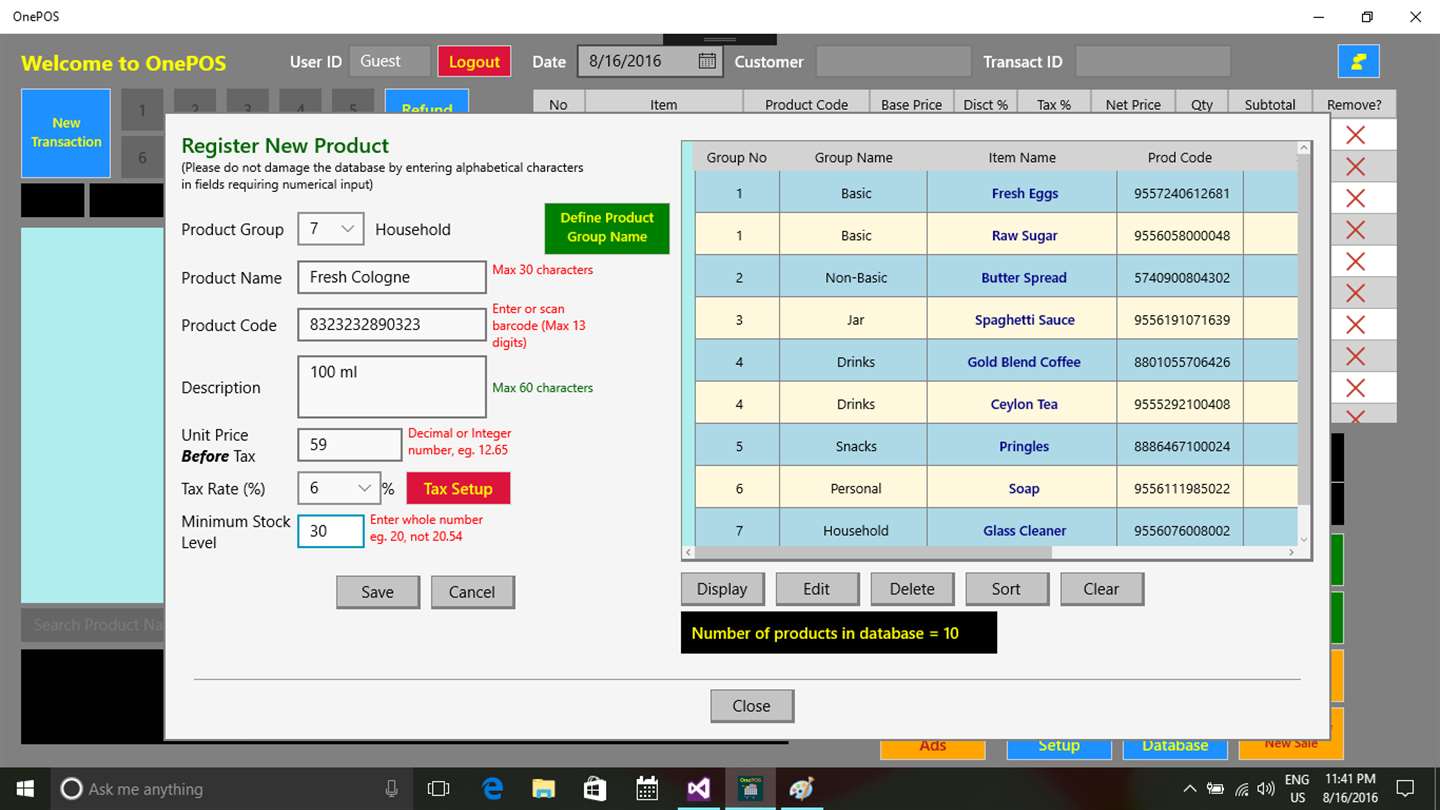Cancel the product registration
This screenshot has width=1440, height=810.
click(472, 592)
